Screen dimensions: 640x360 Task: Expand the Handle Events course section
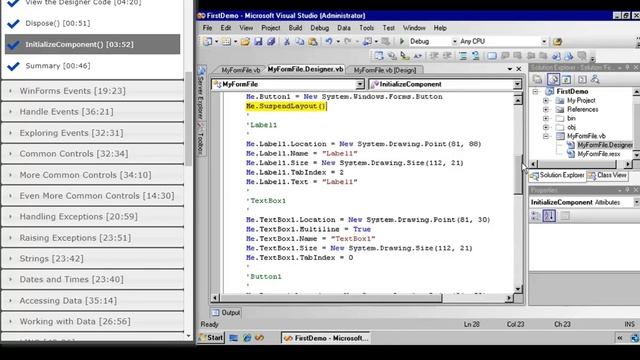click(x=93, y=111)
